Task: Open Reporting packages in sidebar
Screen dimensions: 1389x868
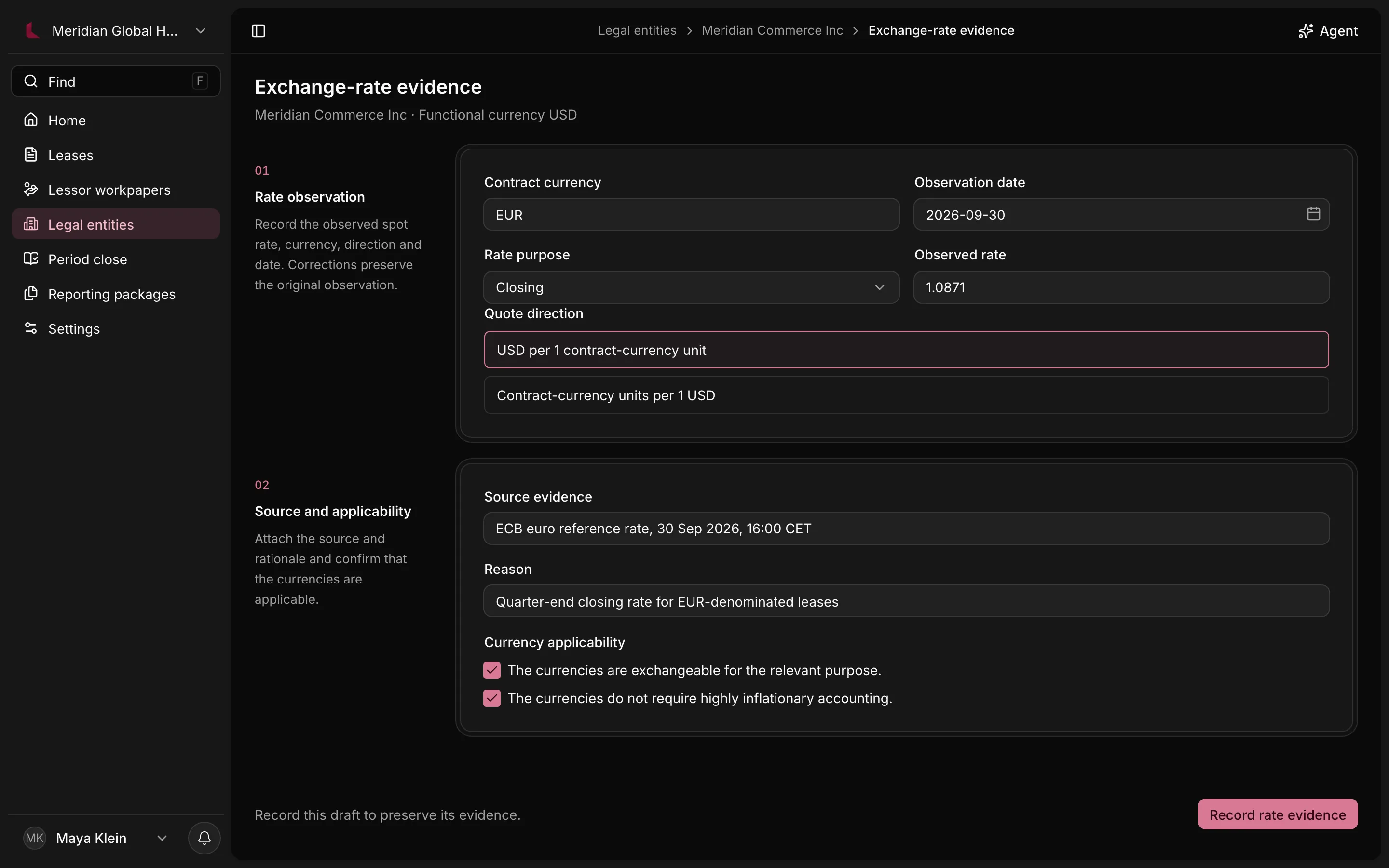Action: click(116, 293)
